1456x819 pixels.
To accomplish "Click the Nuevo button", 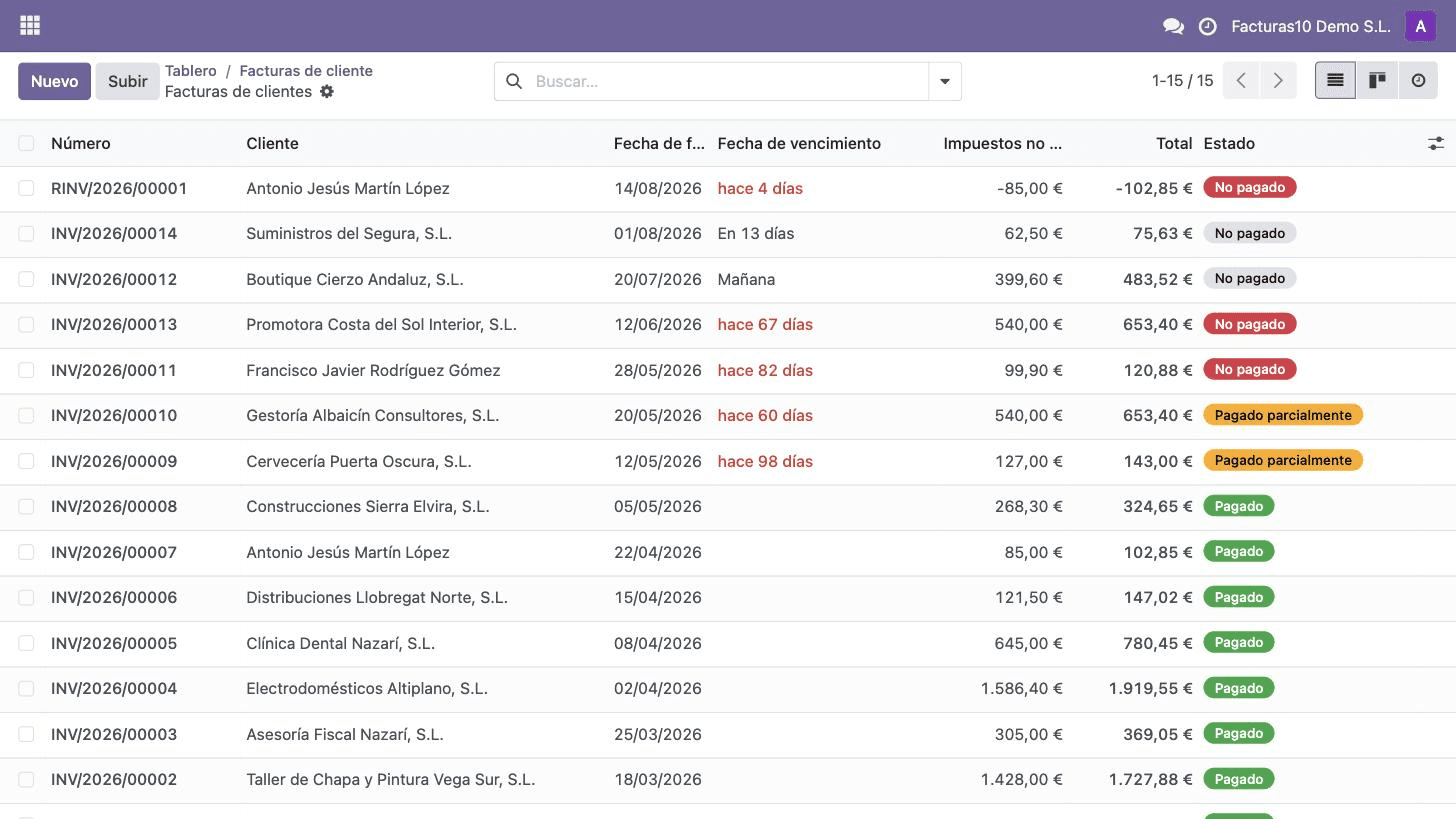I will pos(54,81).
